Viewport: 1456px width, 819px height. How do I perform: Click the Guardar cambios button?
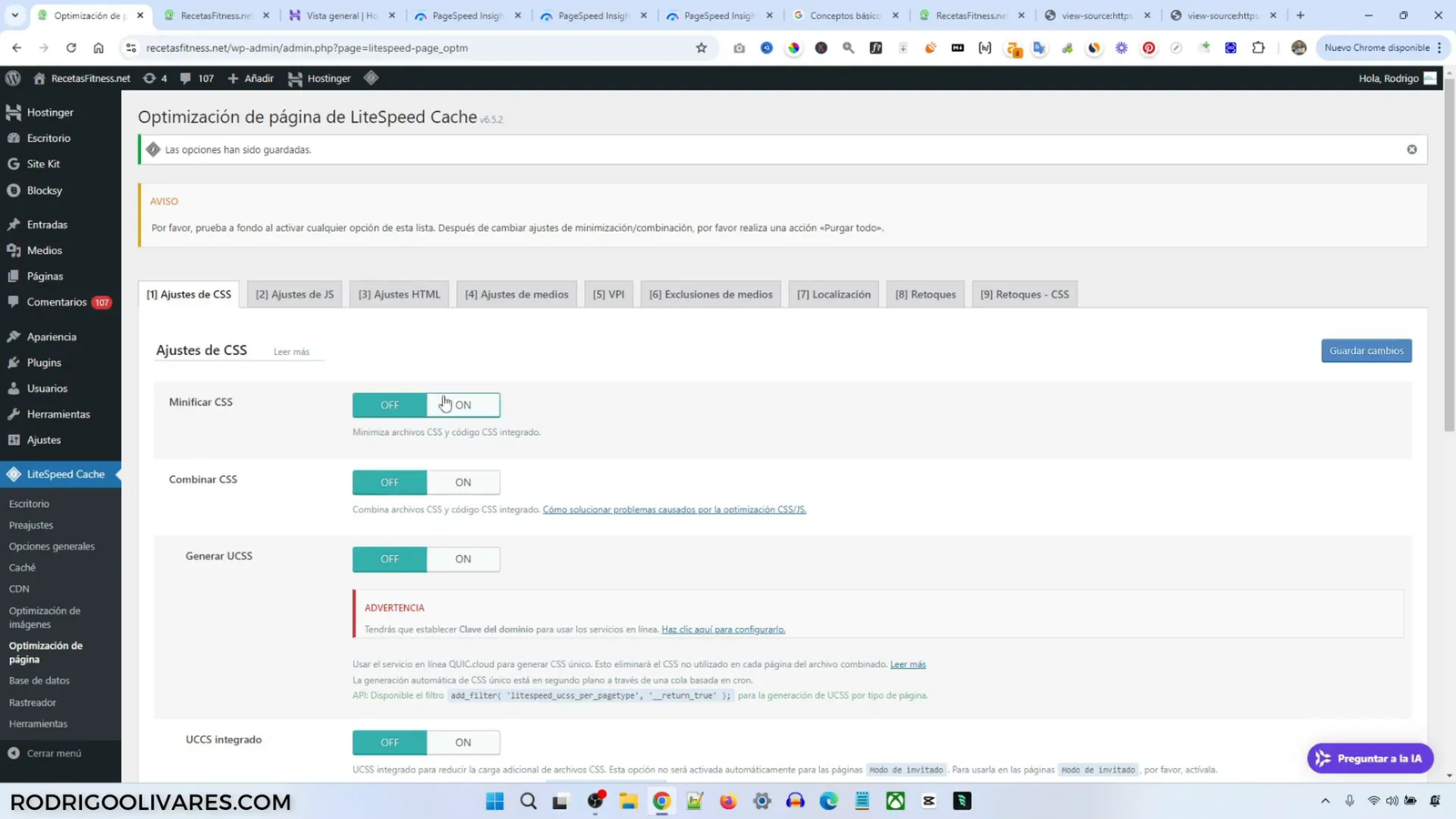1366,350
